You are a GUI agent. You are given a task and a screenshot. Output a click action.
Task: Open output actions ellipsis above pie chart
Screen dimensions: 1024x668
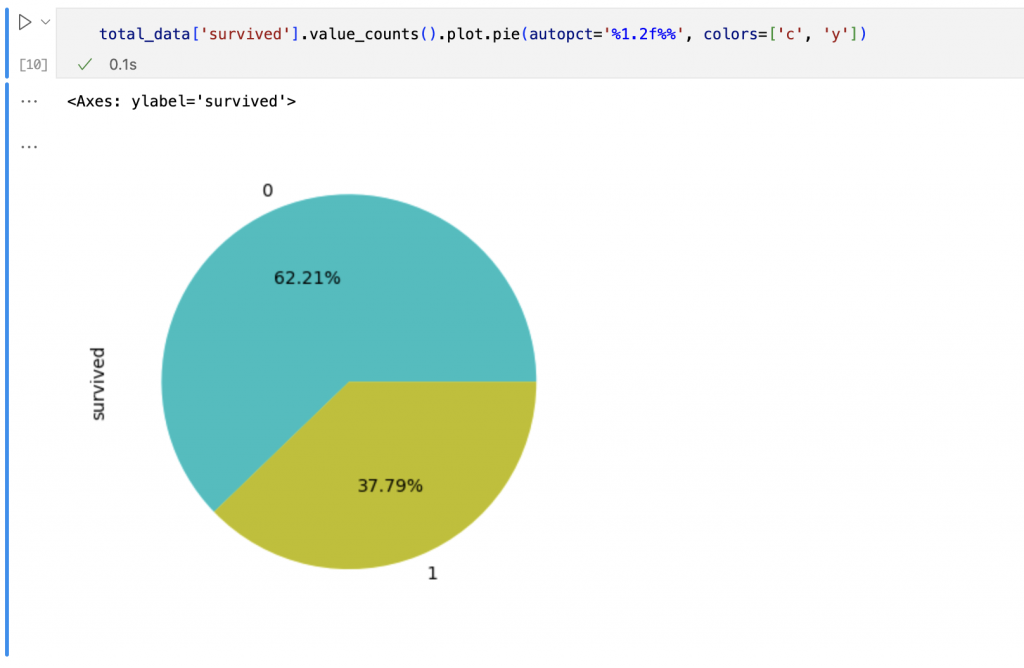[29, 146]
